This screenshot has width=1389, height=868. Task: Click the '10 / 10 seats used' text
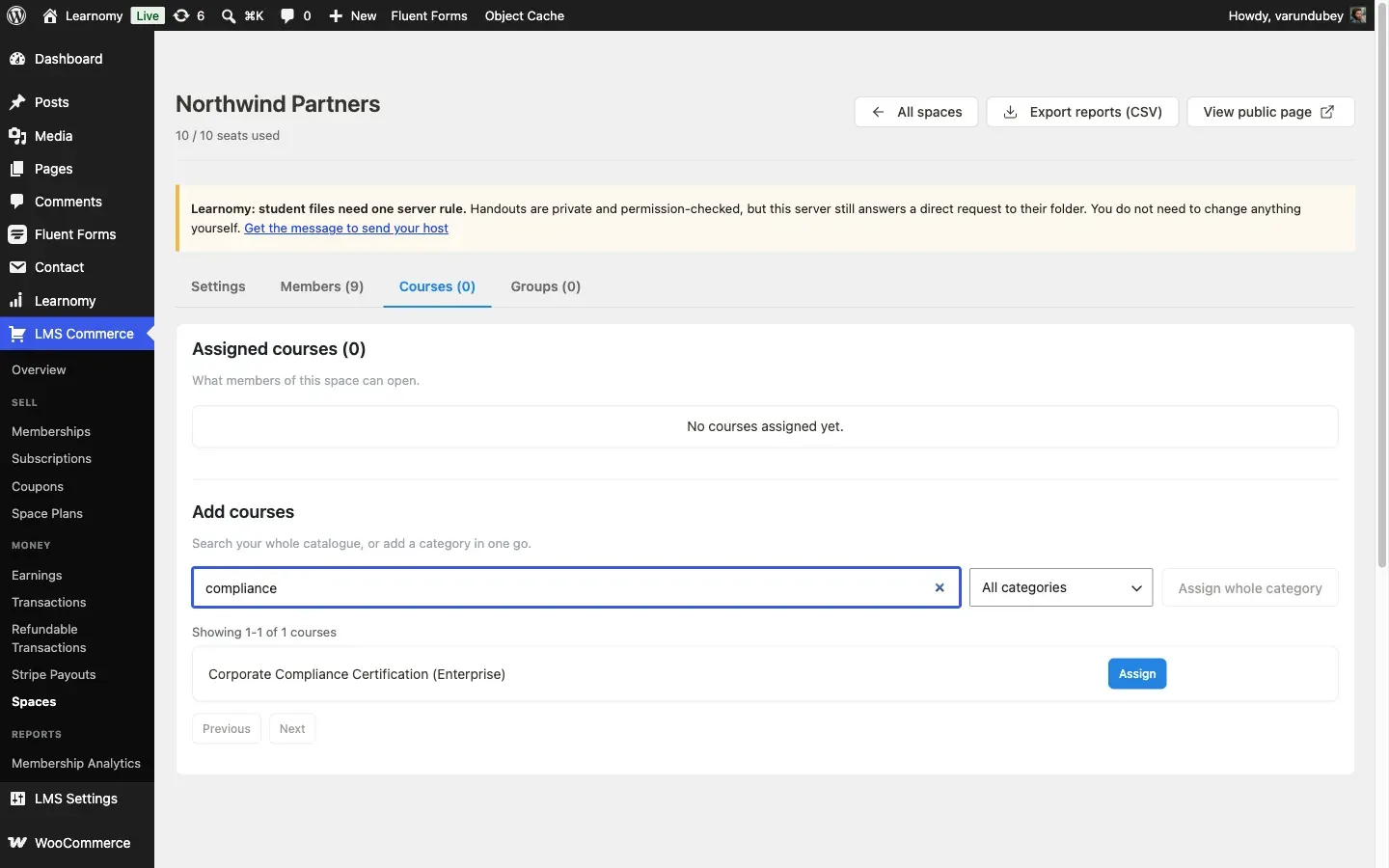228,136
